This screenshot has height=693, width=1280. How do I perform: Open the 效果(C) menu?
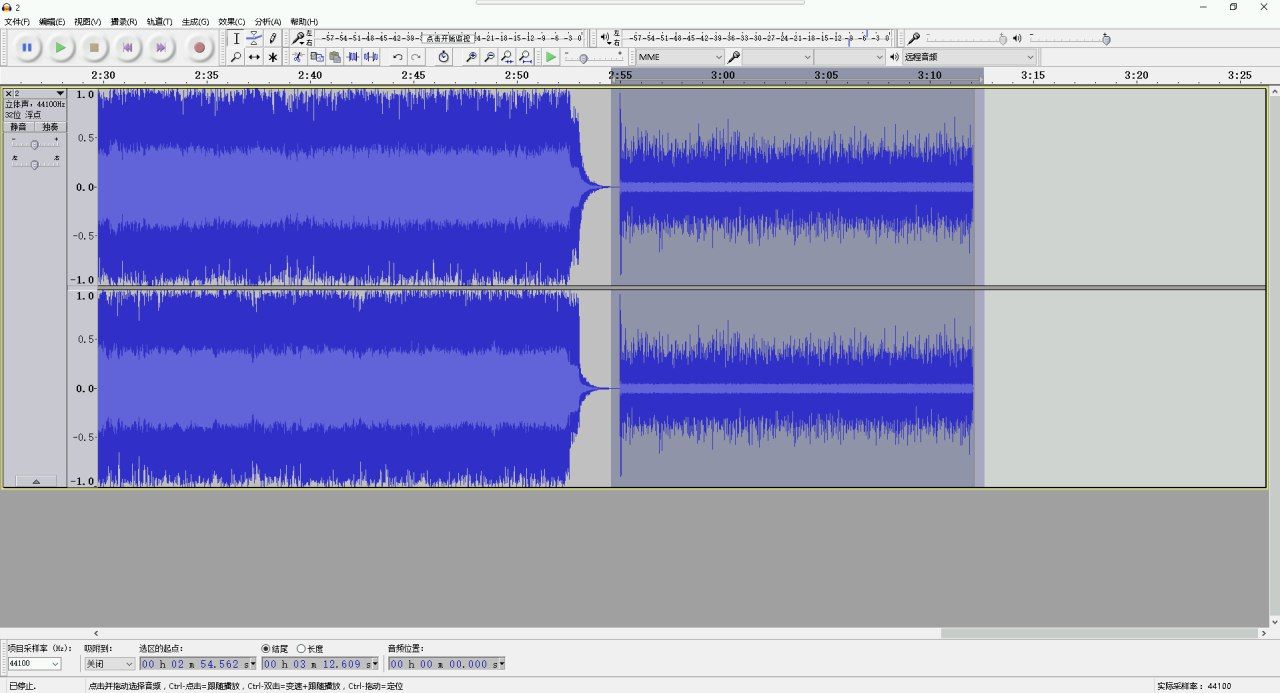pyautogui.click(x=231, y=21)
